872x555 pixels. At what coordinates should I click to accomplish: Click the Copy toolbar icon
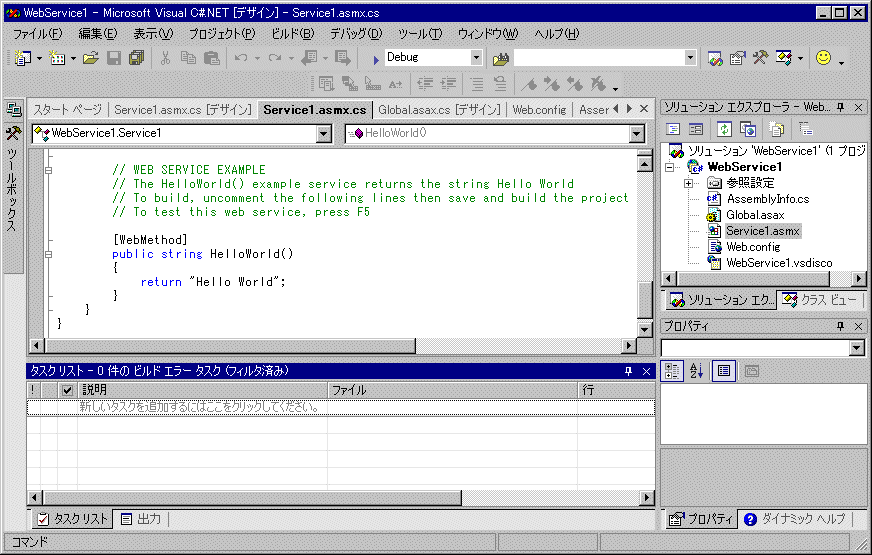(x=189, y=57)
